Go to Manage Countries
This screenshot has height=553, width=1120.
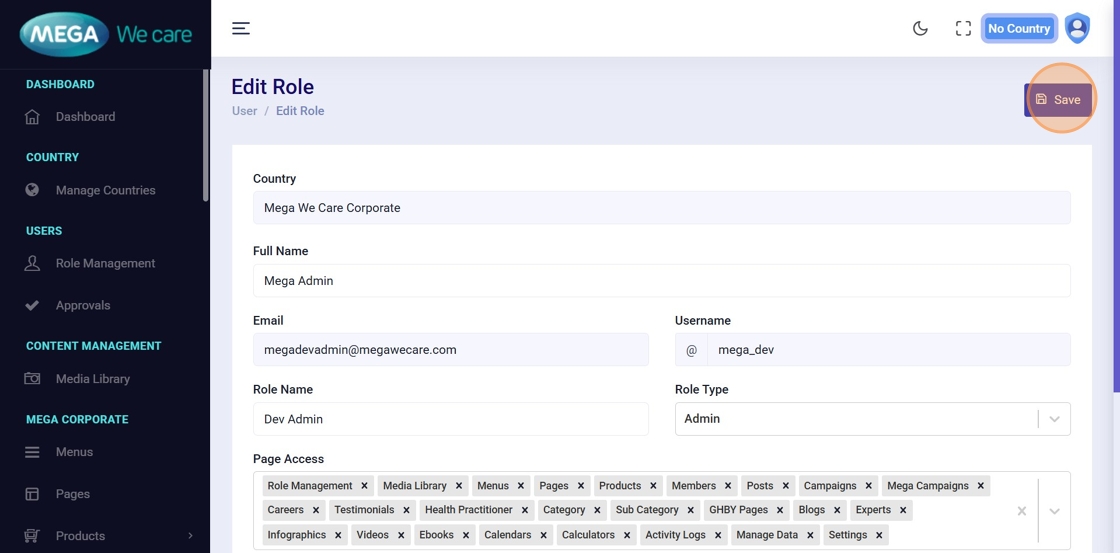[x=105, y=190]
